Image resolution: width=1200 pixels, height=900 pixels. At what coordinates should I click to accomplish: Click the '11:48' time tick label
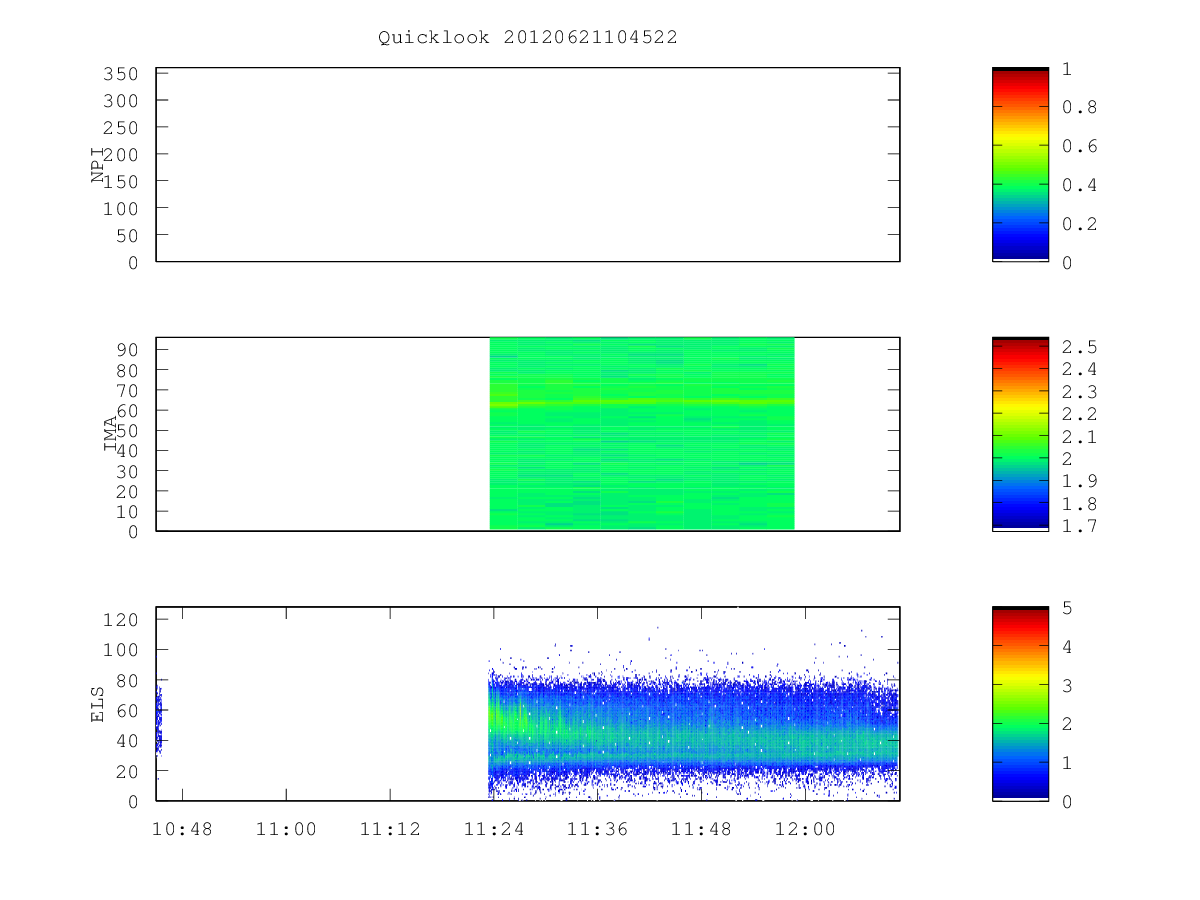(701, 829)
